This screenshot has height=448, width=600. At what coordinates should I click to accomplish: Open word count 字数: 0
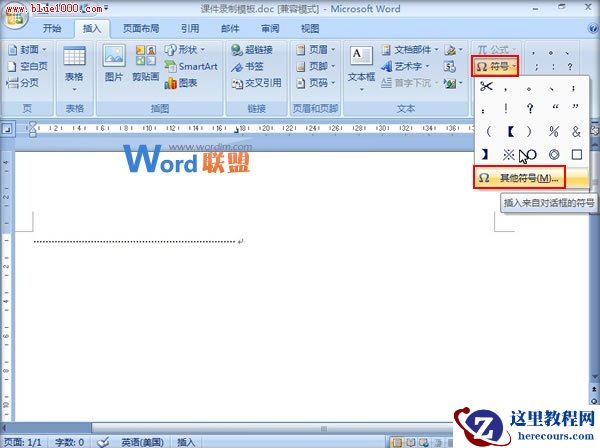click(x=70, y=442)
